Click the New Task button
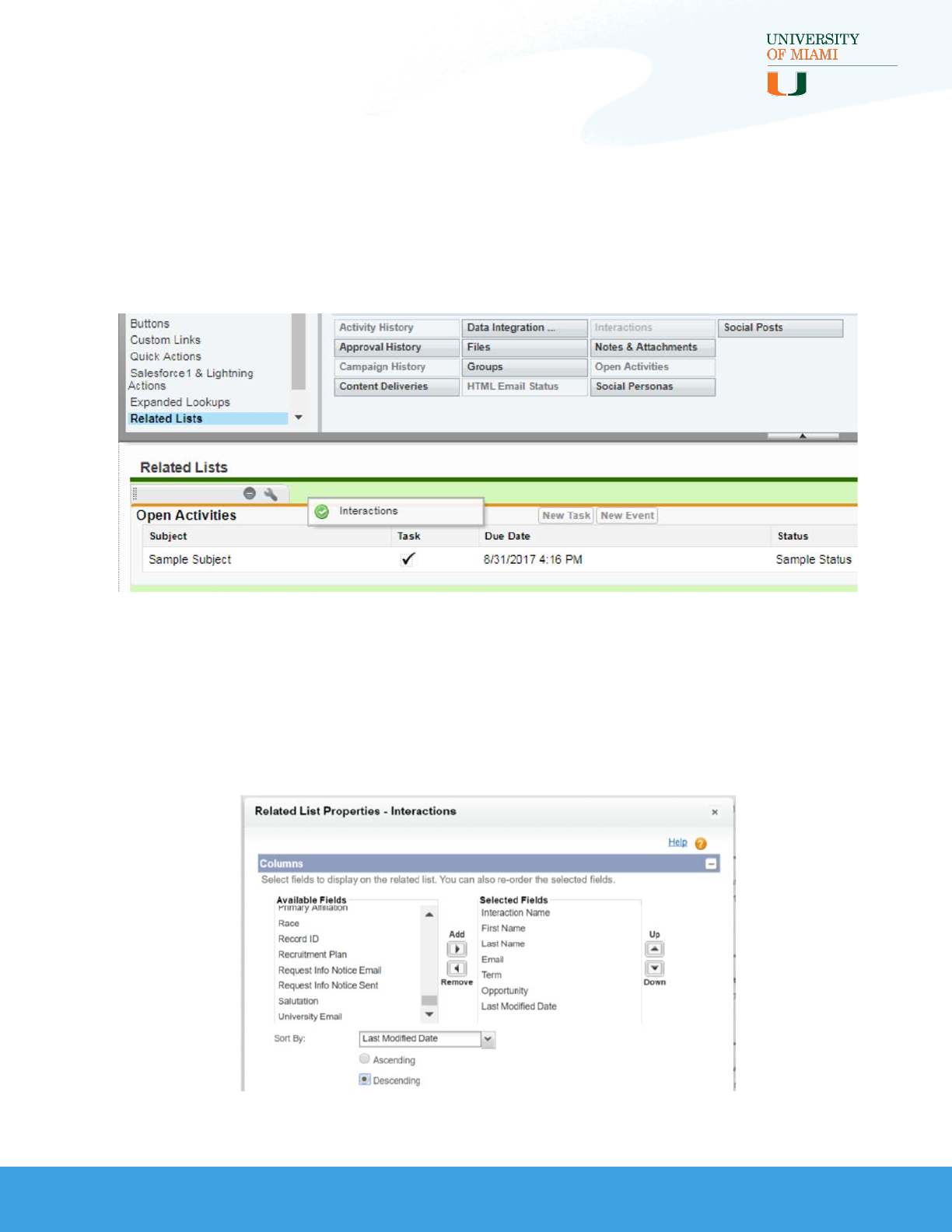 (566, 516)
